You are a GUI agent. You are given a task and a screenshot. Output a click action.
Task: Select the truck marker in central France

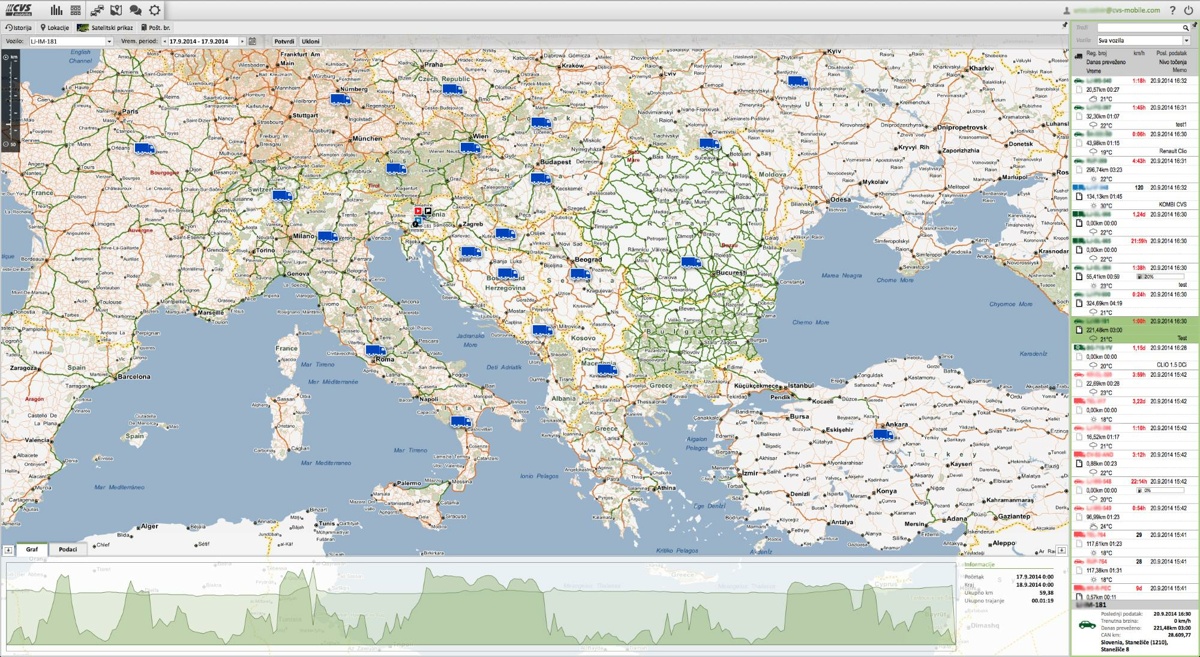[x=144, y=149]
